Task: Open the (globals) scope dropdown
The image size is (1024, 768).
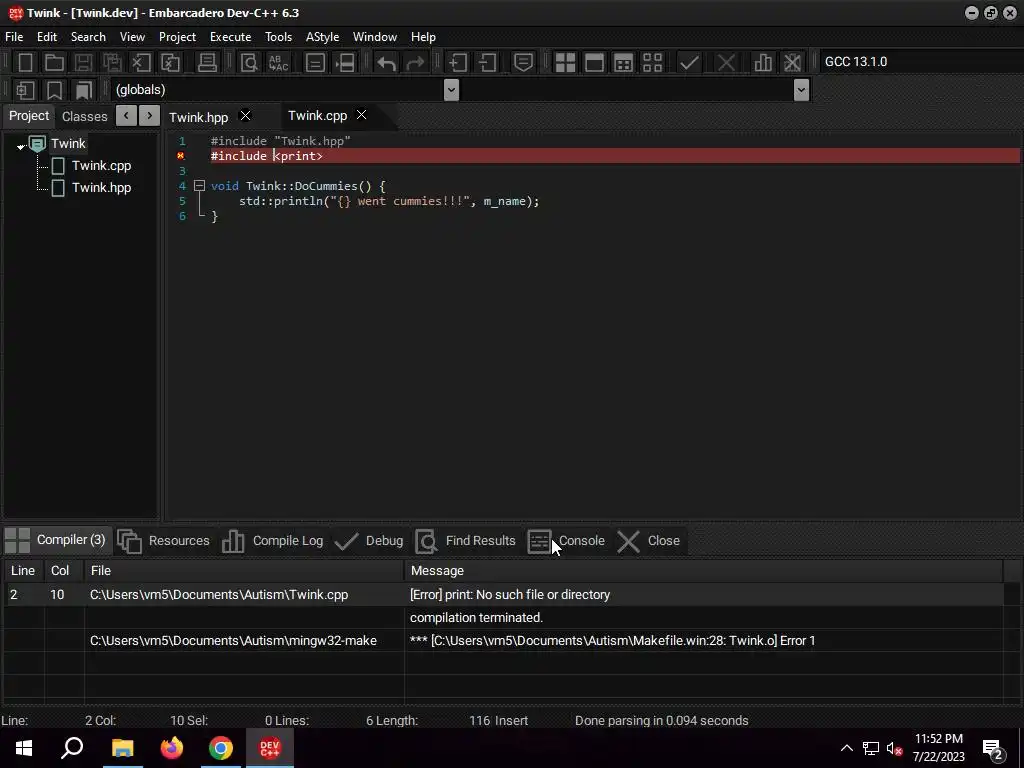Action: (x=451, y=89)
